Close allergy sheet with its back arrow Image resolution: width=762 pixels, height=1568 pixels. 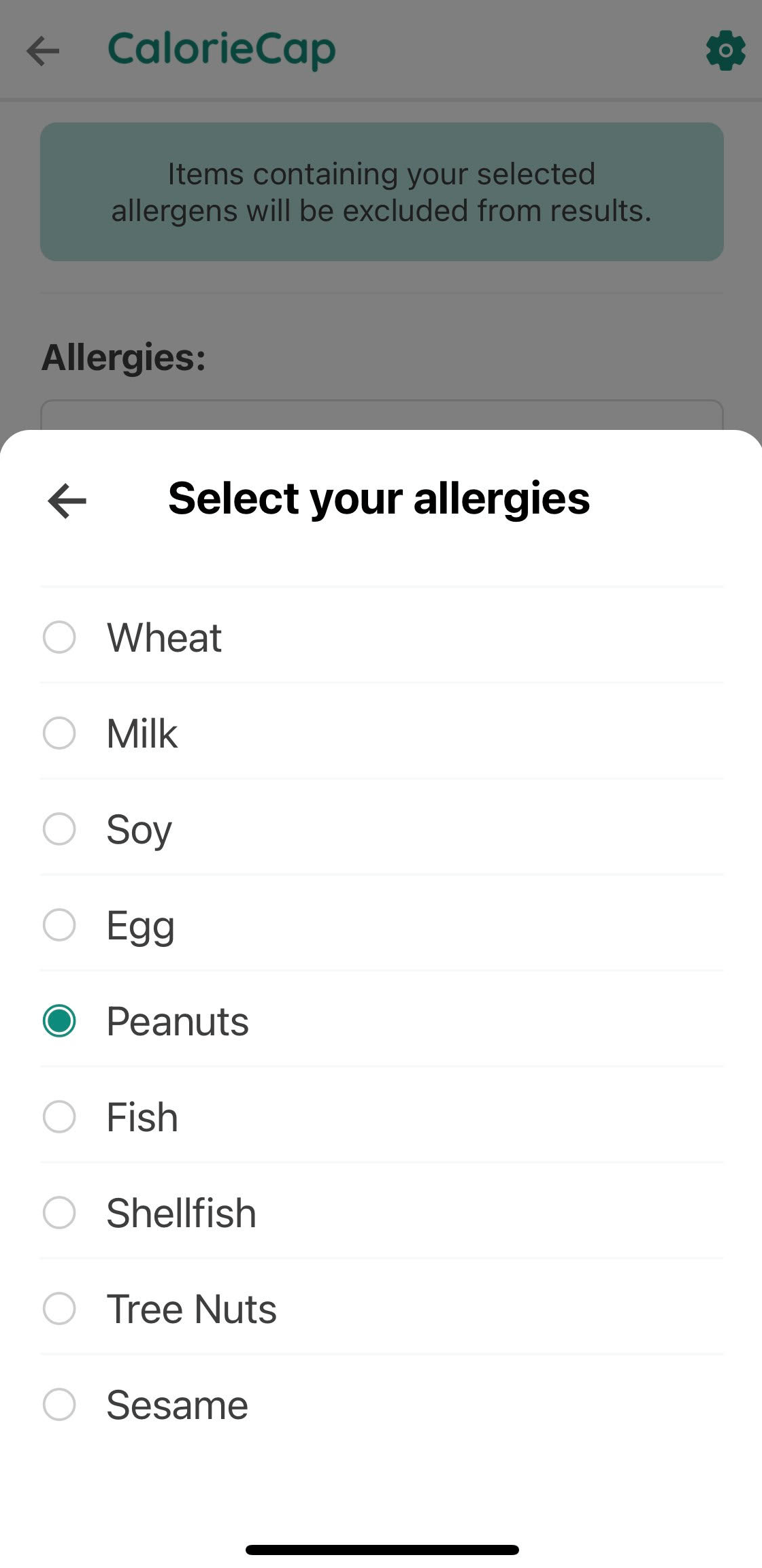pyautogui.click(x=67, y=501)
